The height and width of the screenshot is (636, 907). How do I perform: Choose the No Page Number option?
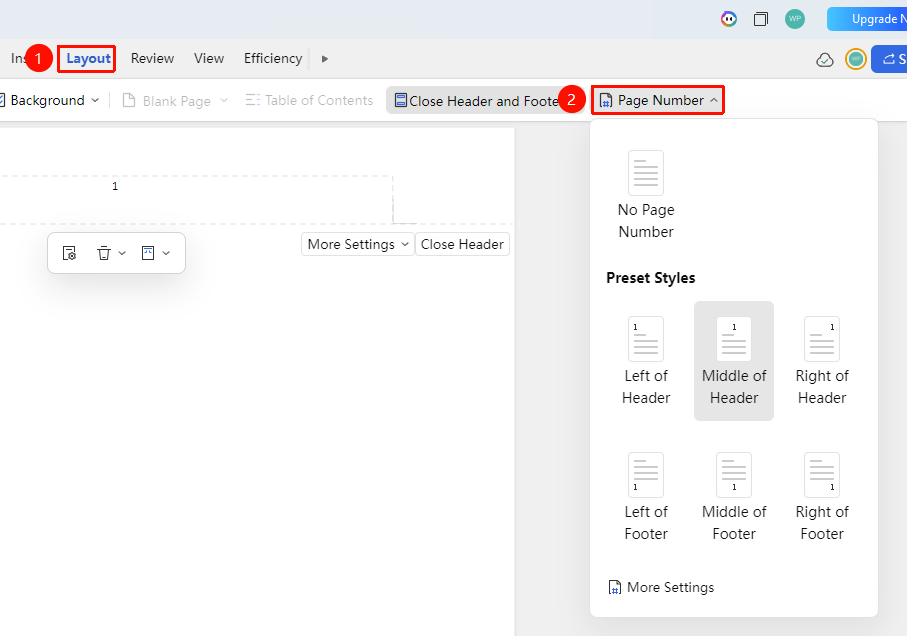[646, 195]
